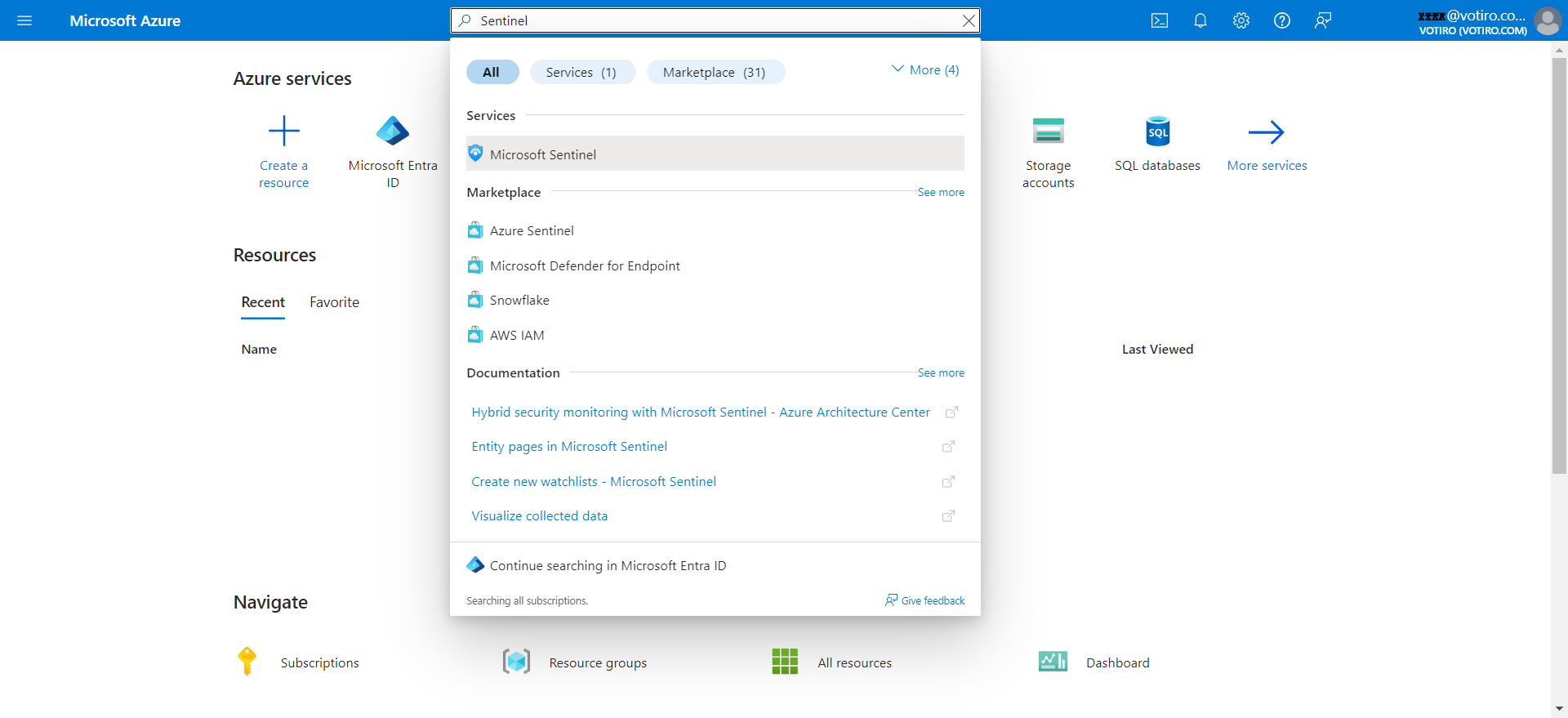Focus the Sentinel search box
Image resolution: width=1568 pixels, height=718 pixels.
click(715, 20)
